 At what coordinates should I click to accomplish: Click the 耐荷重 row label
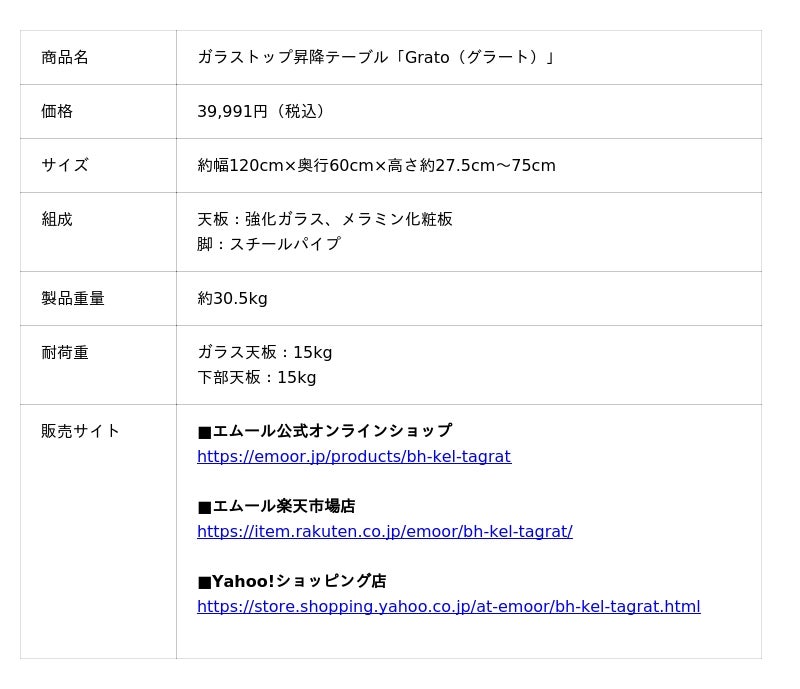pos(65,353)
